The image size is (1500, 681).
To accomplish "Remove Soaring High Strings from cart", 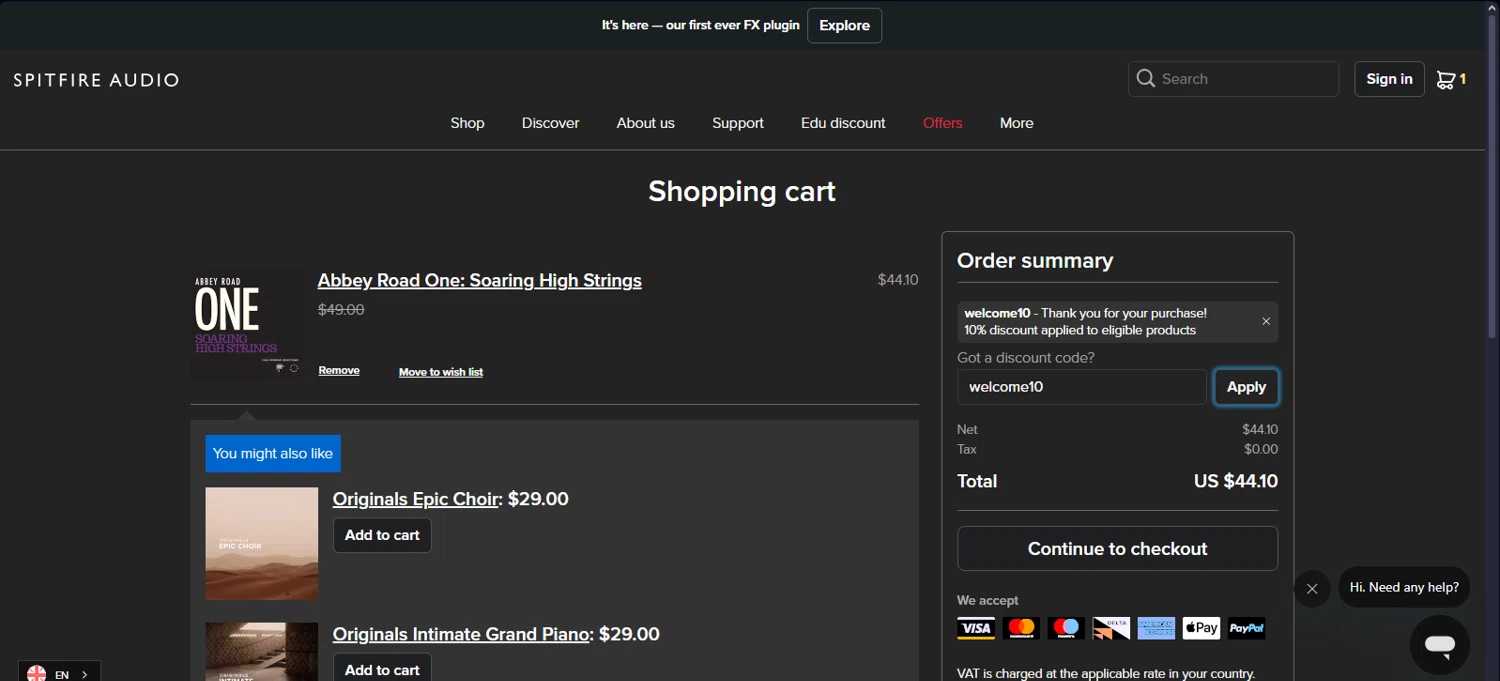I will (339, 370).
